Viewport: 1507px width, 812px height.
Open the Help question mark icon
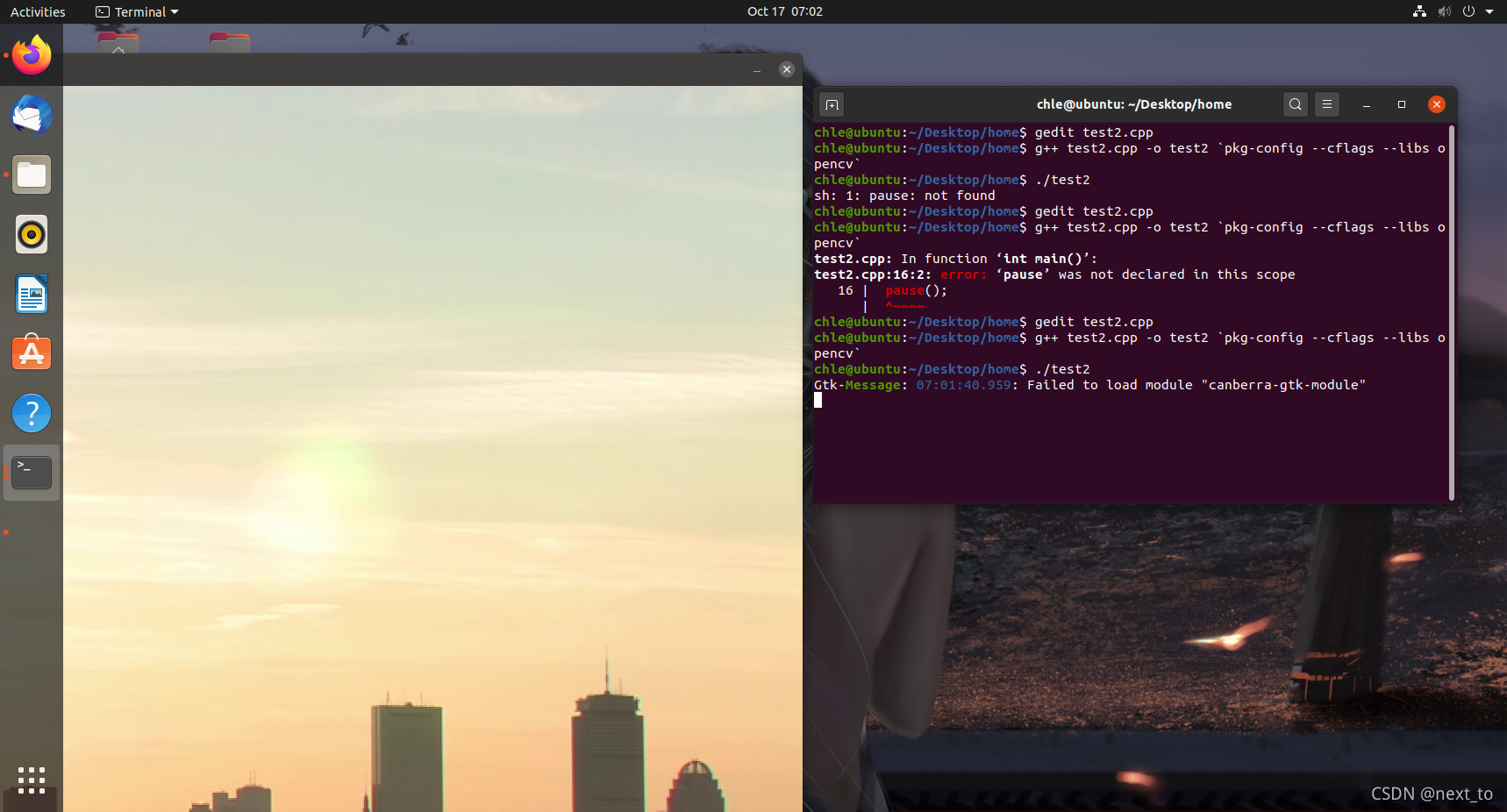click(32, 413)
